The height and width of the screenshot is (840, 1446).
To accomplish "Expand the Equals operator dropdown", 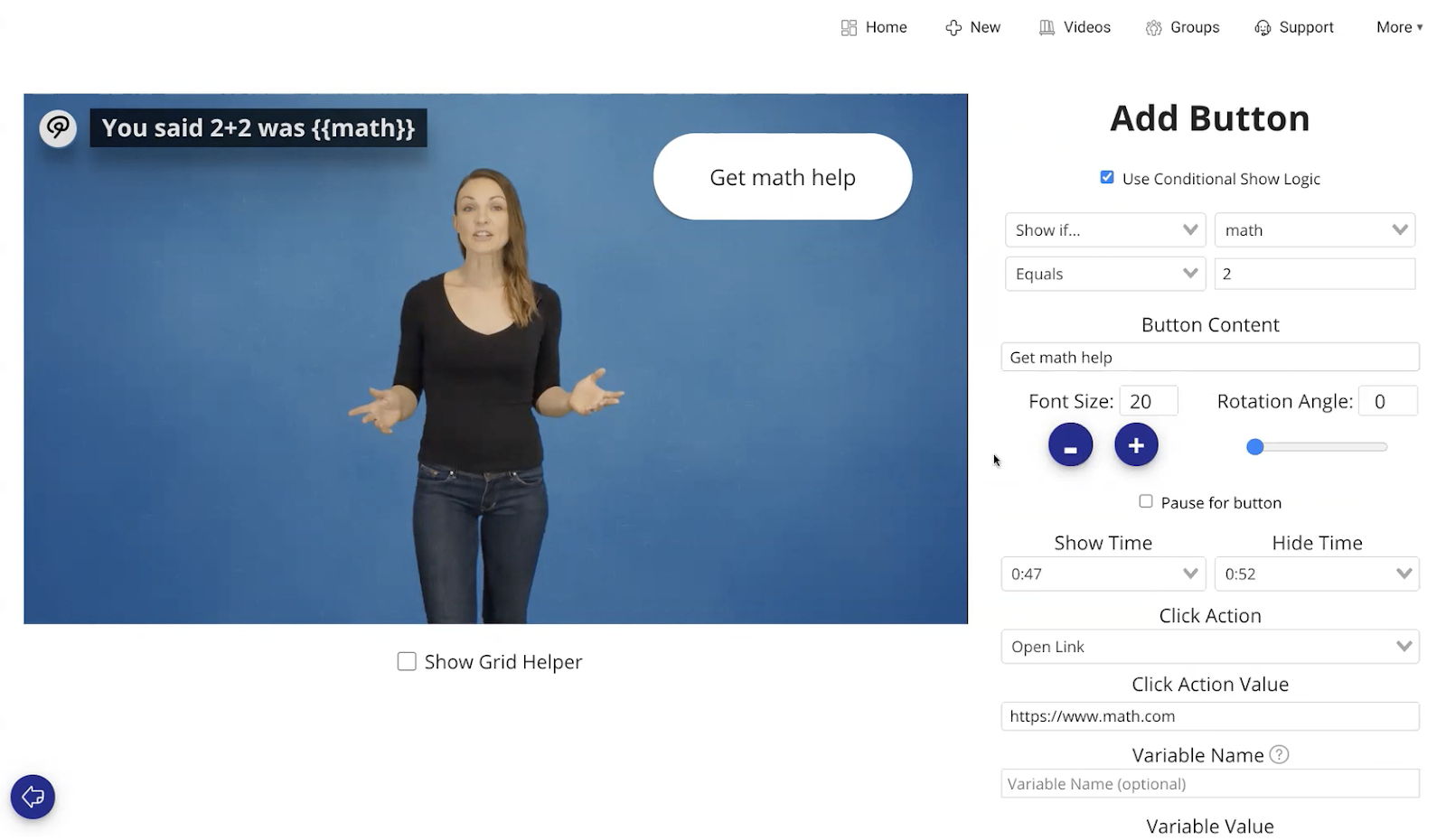I will pyautogui.click(x=1104, y=274).
